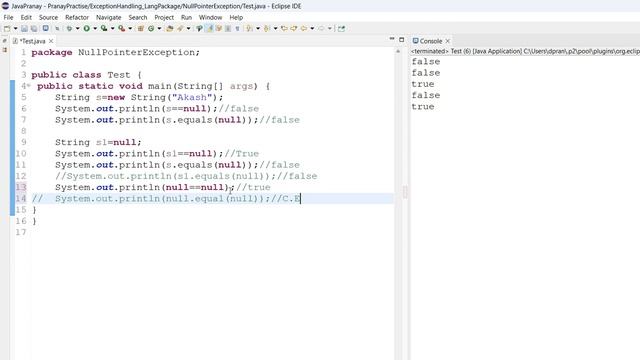This screenshot has height=360, width=640.
Task: Click the sash between editor and Console
Action: [406, 192]
